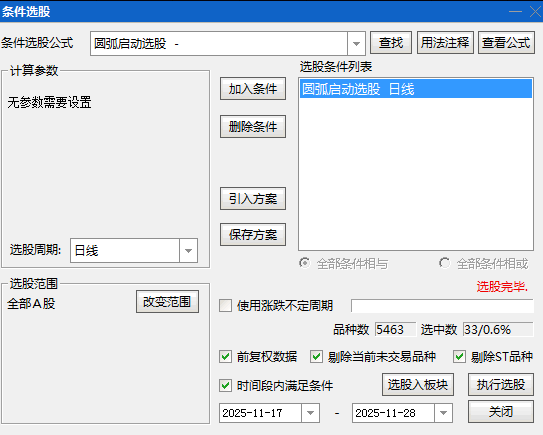
Task: Click 加入条件 to add condition
Action: click(x=253, y=89)
